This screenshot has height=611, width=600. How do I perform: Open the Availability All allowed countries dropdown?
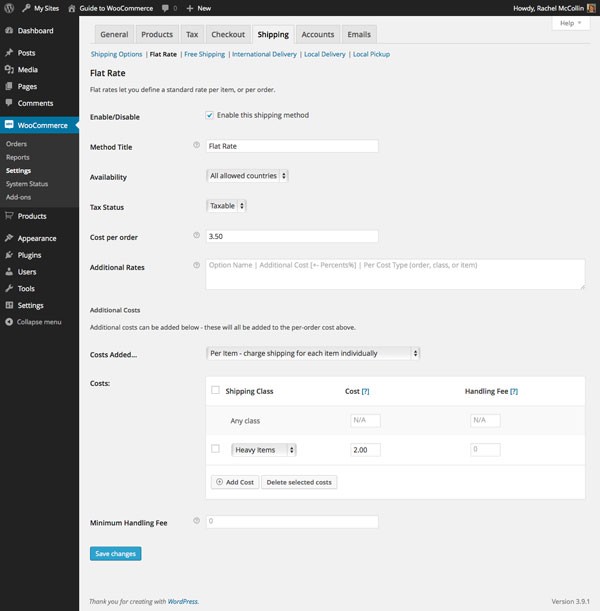pos(247,176)
